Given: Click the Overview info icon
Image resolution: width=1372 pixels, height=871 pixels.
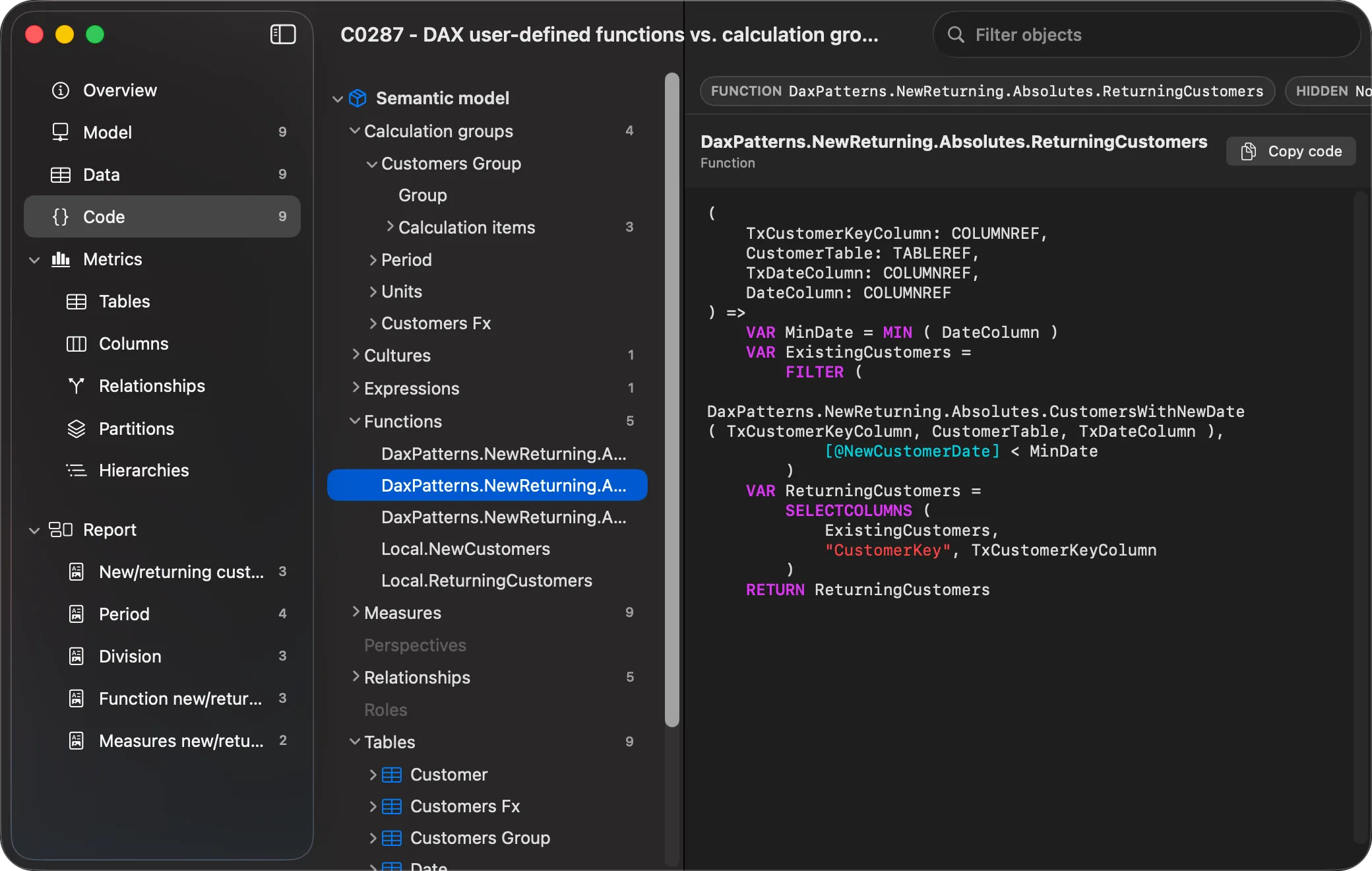Looking at the screenshot, I should pyautogui.click(x=61, y=90).
